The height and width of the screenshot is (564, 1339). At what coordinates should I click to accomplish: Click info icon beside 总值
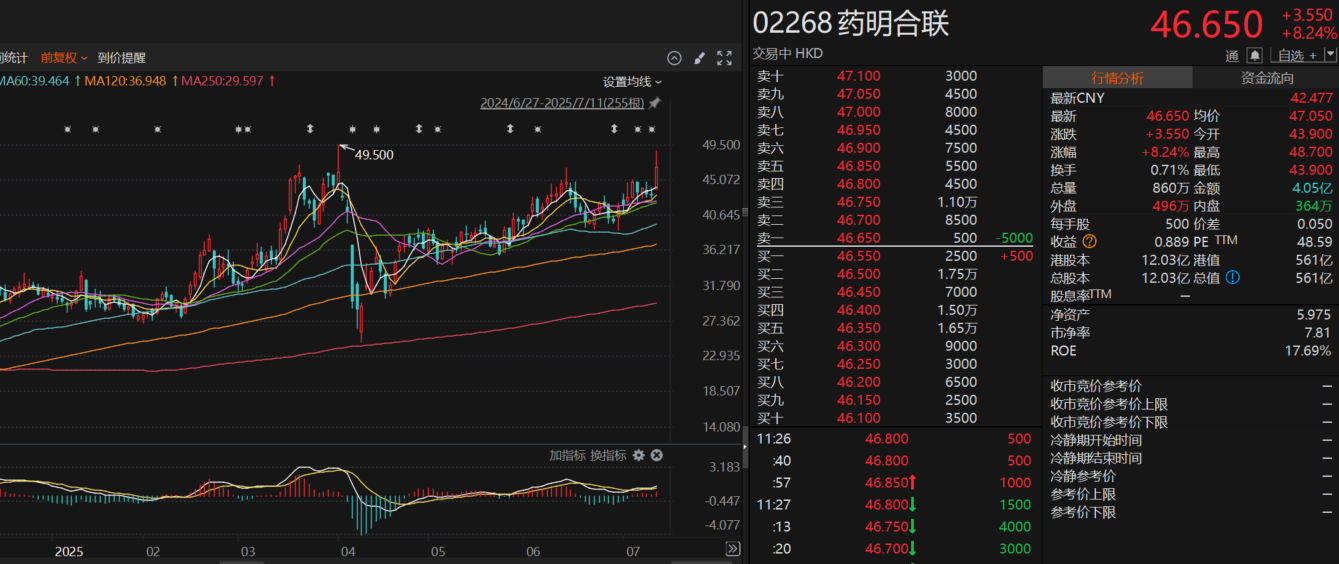coord(1232,278)
